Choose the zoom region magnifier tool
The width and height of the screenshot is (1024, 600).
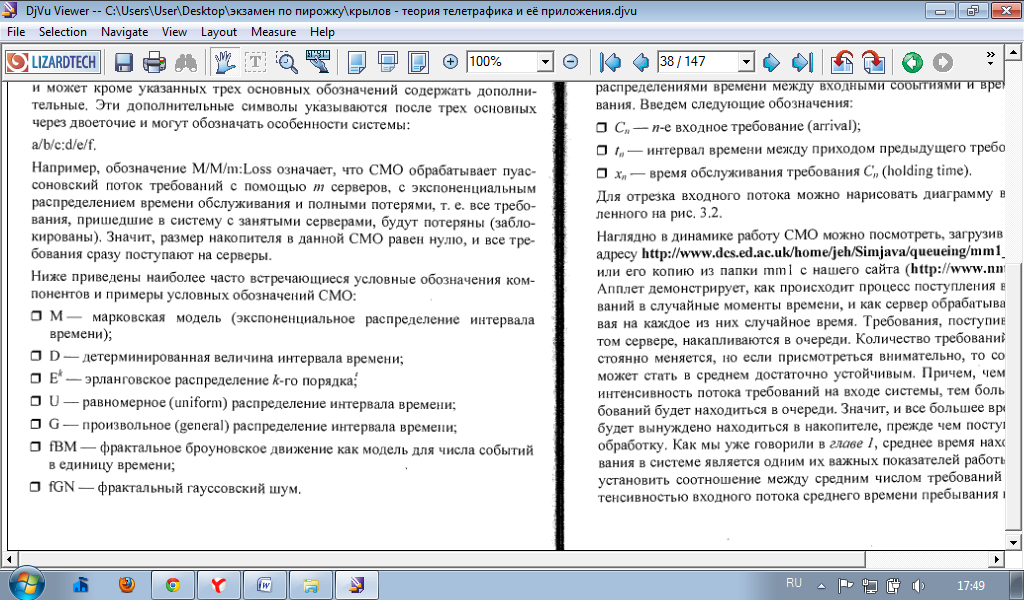286,63
